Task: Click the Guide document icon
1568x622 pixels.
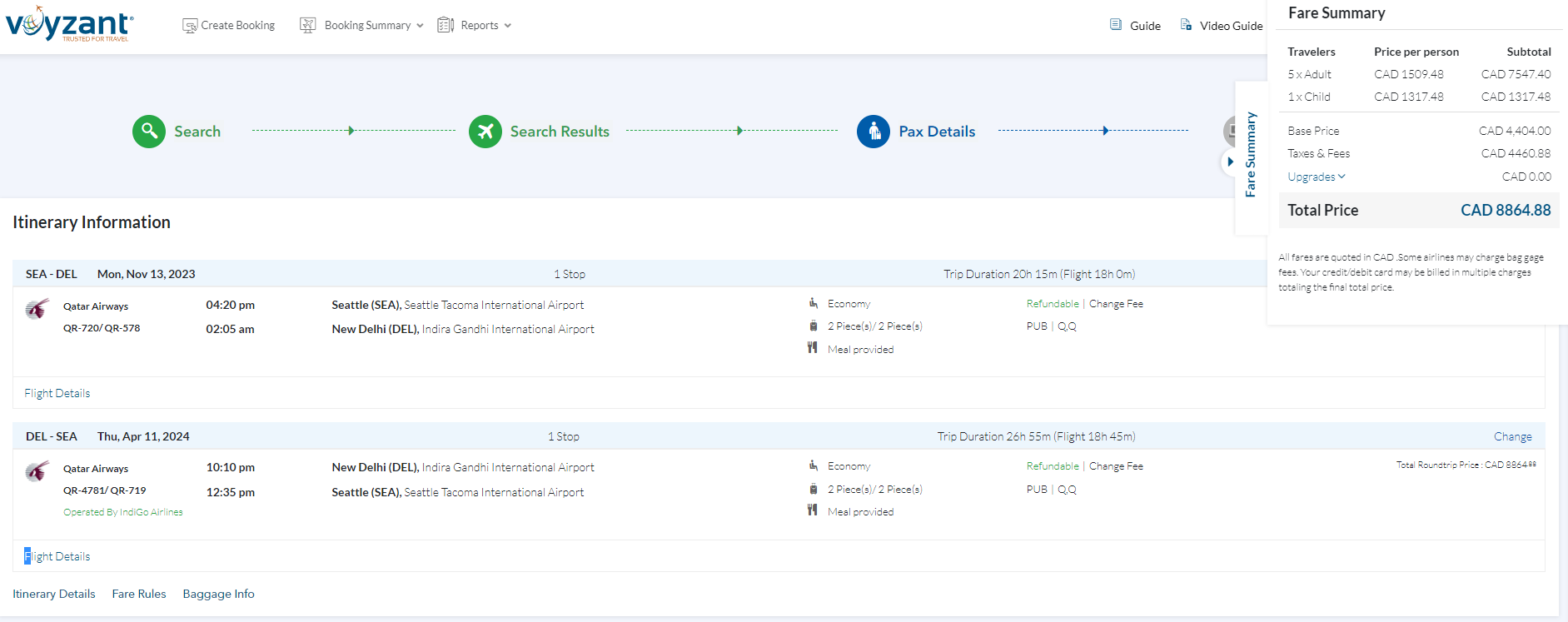Action: (x=1116, y=25)
